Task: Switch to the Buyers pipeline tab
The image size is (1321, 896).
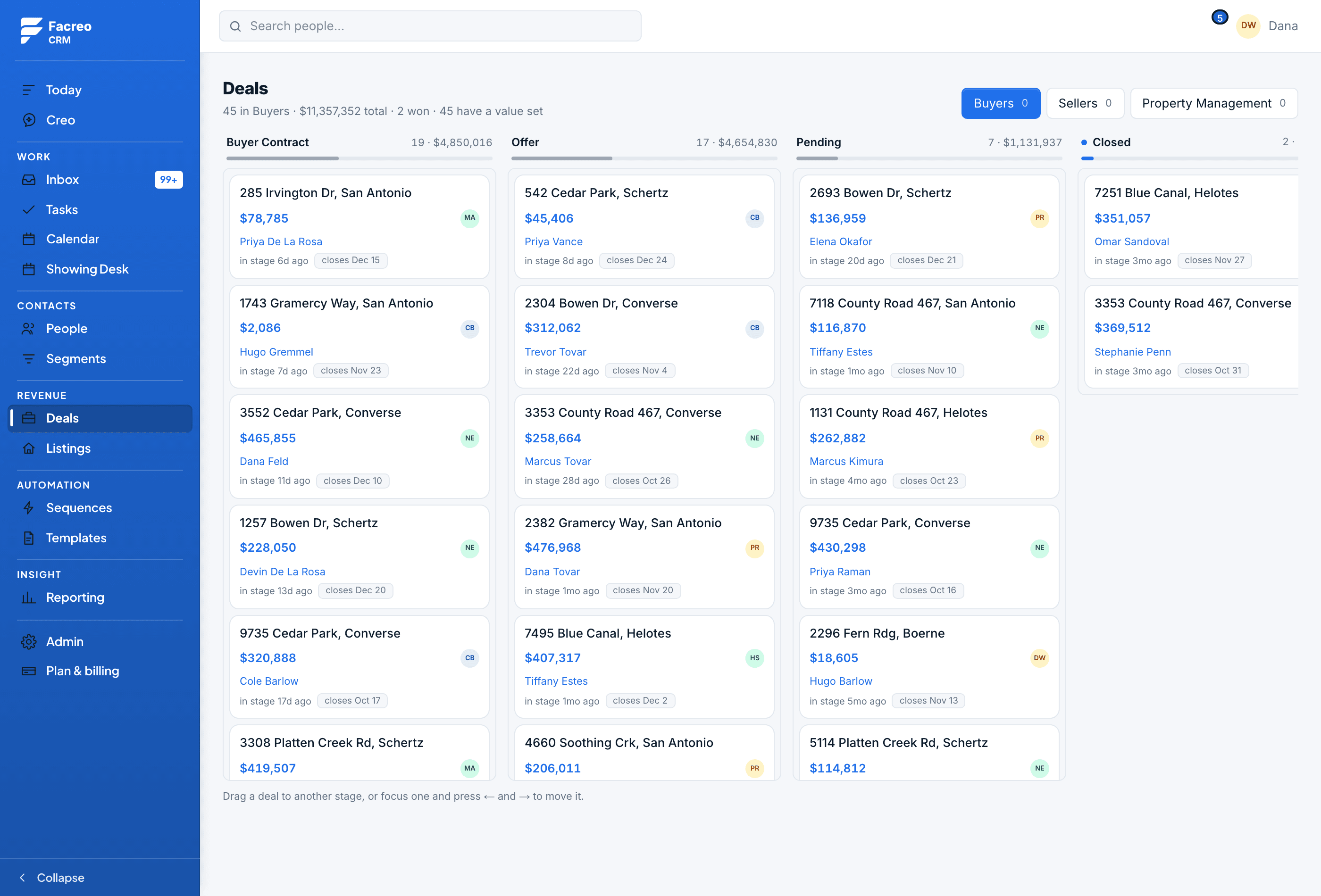Action: 1000,103
